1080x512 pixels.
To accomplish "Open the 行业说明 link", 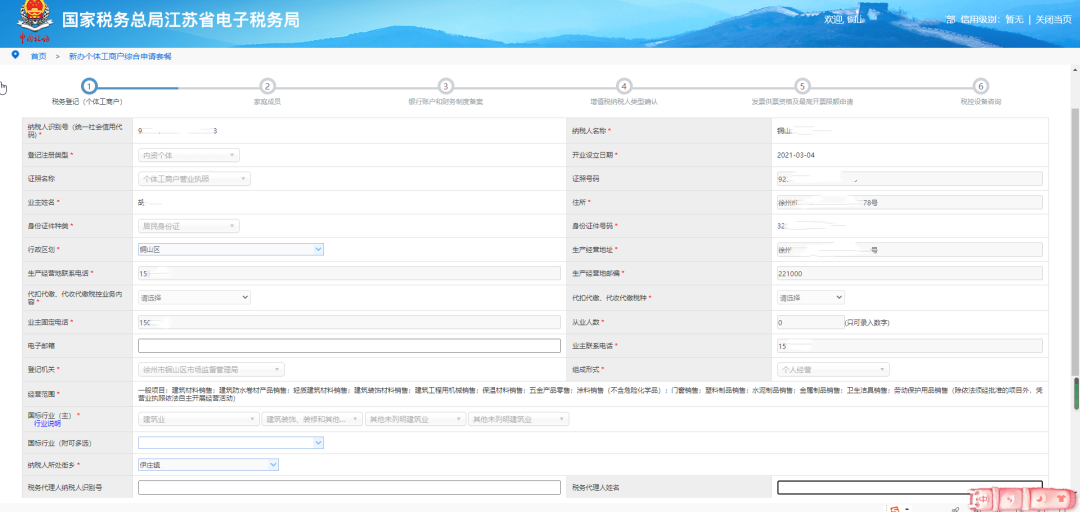I will click(x=47, y=424).
